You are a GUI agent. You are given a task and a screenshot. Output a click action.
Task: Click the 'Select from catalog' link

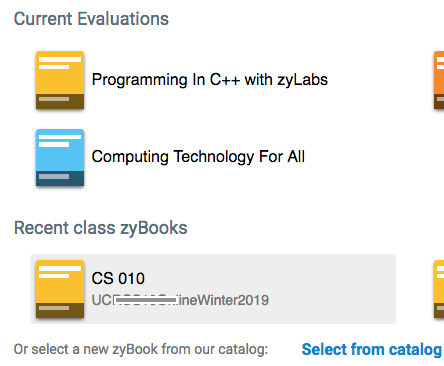tap(372, 349)
